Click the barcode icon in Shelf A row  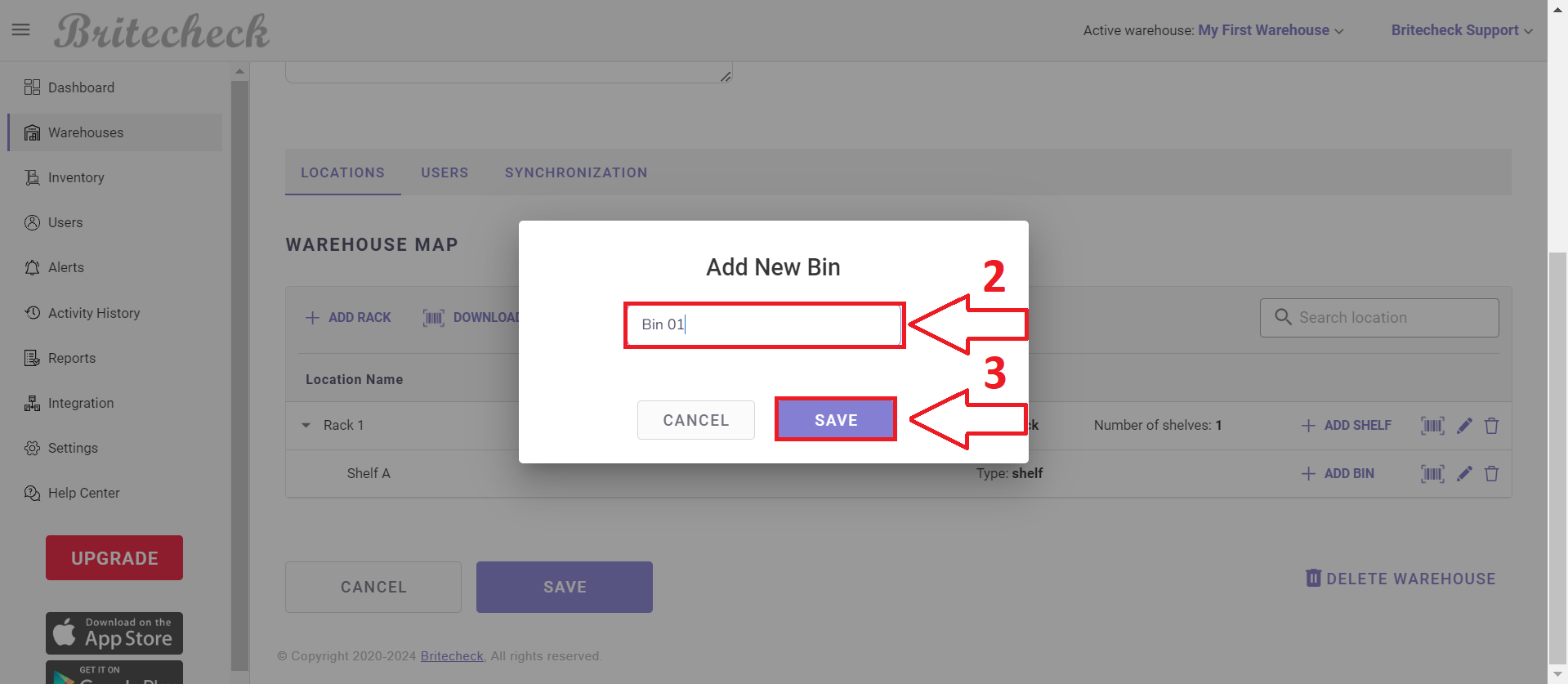[1432, 473]
